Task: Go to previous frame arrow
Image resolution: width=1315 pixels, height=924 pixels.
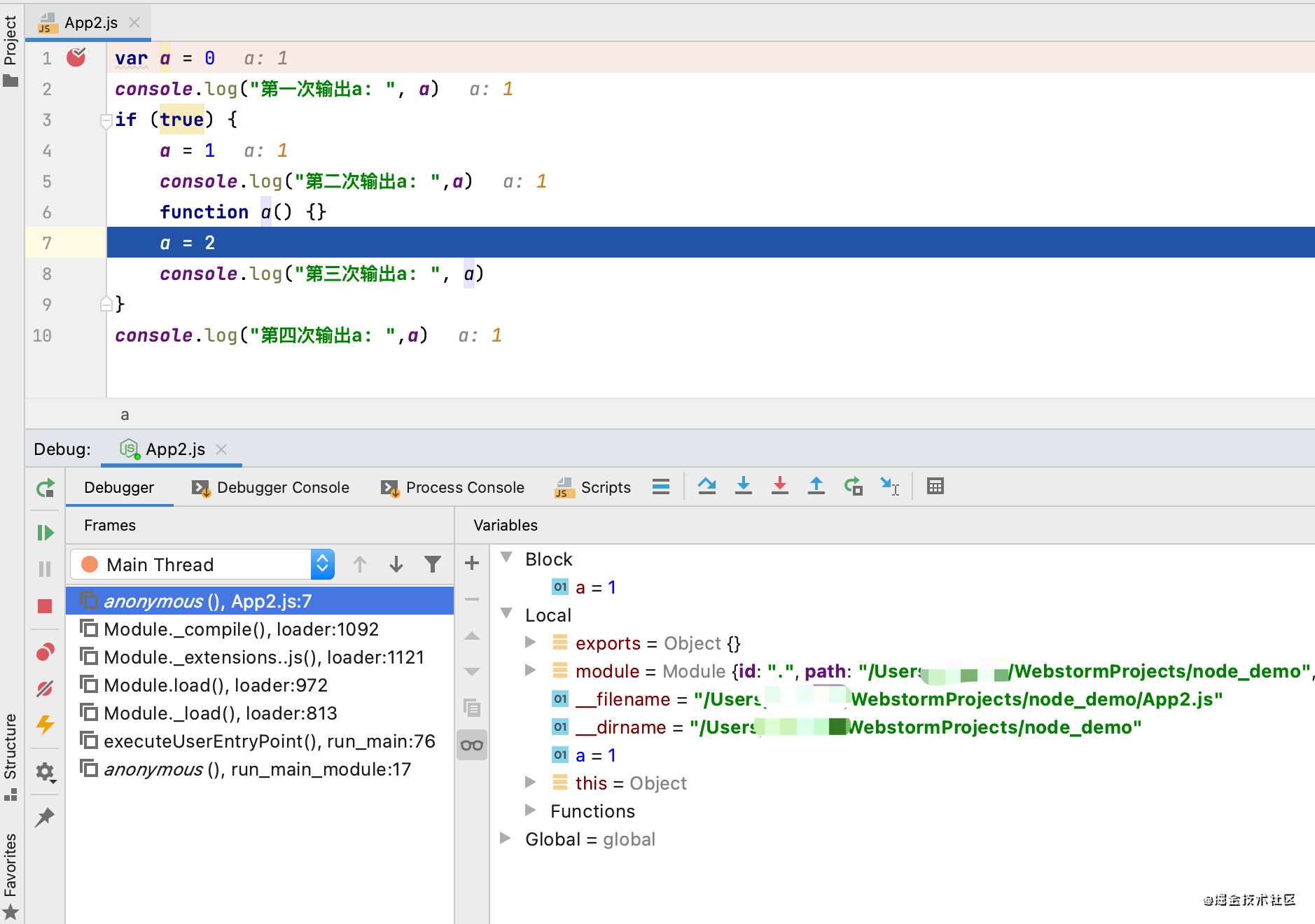Action: [360, 564]
